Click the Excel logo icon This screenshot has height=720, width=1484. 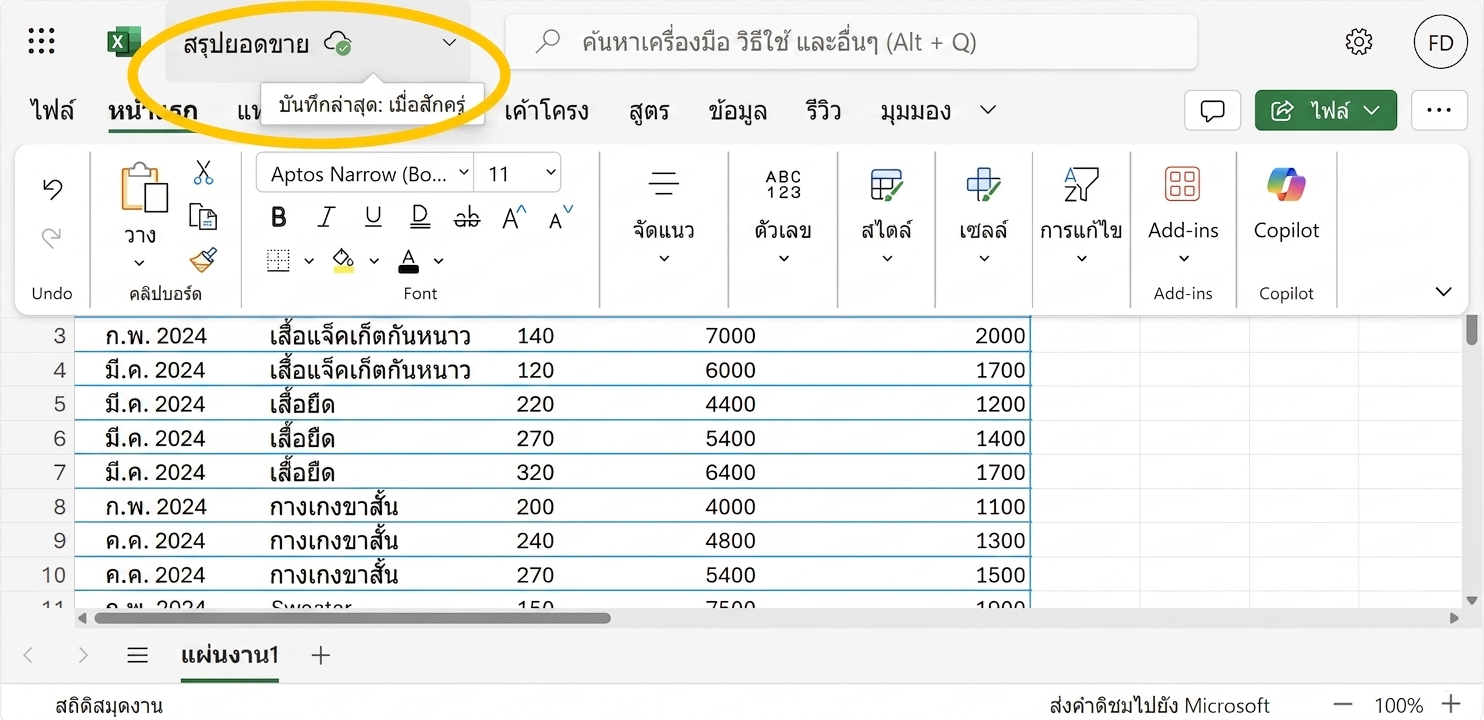123,42
